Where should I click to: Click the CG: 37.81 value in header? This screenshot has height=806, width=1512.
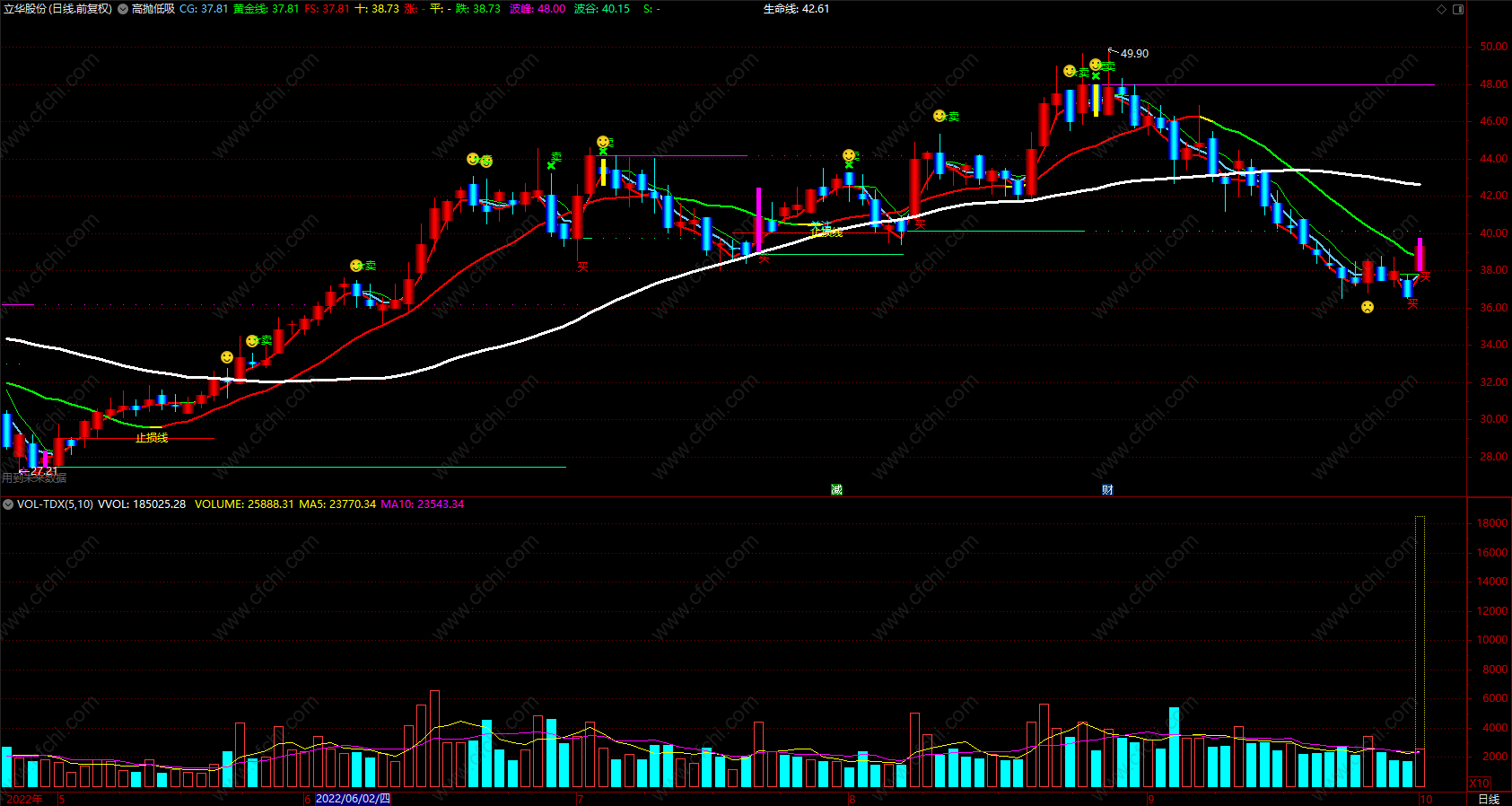pyautogui.click(x=204, y=9)
